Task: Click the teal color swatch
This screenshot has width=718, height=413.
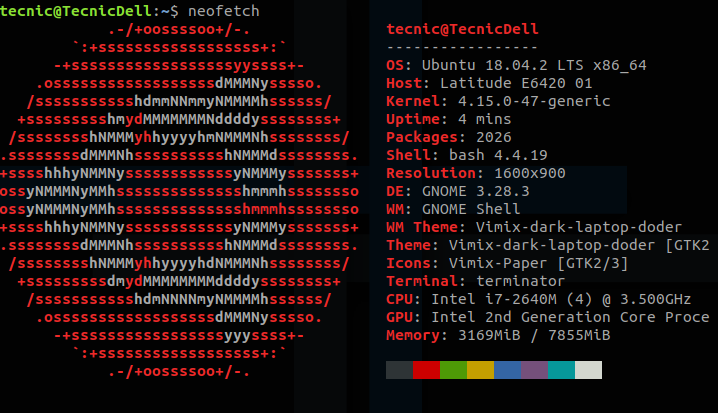Action: (x=561, y=370)
